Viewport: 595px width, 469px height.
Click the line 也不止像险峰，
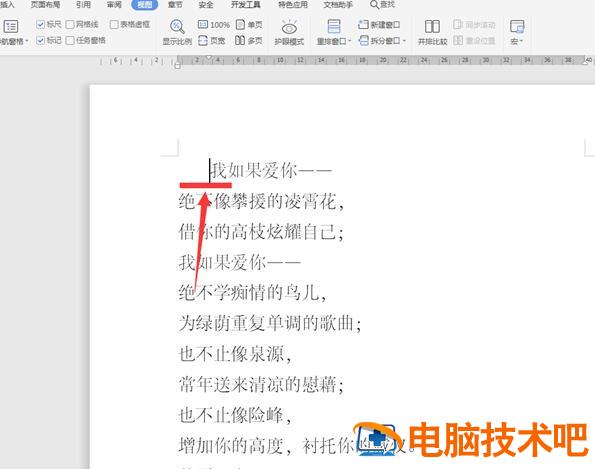coord(235,415)
